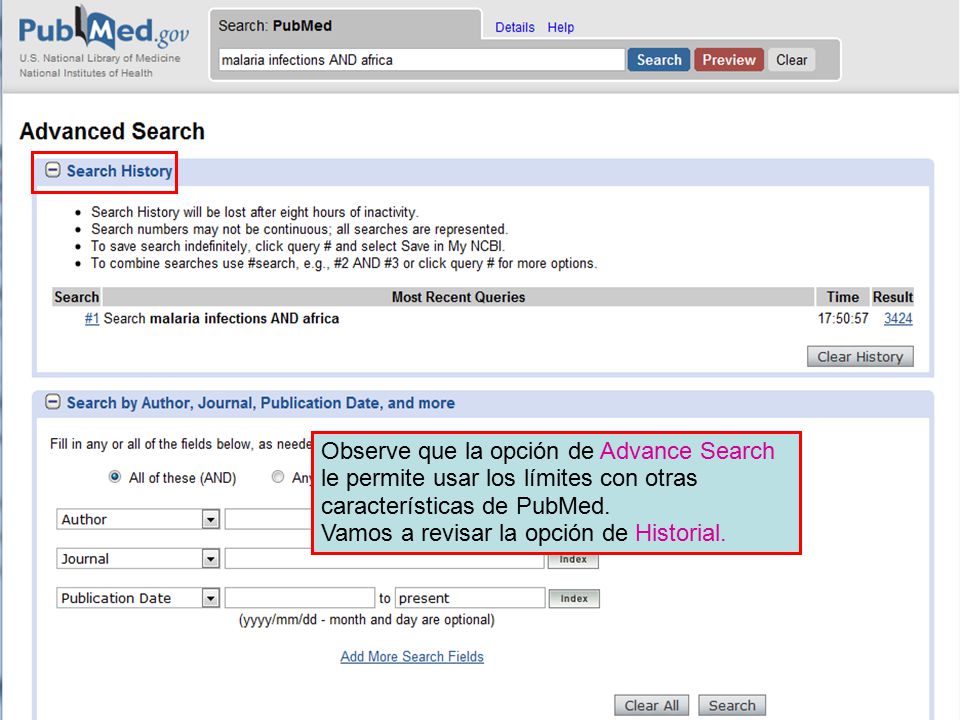The width and height of the screenshot is (960, 720).
Task: Click the 'Advanced Search' page heading
Action: click(x=112, y=131)
